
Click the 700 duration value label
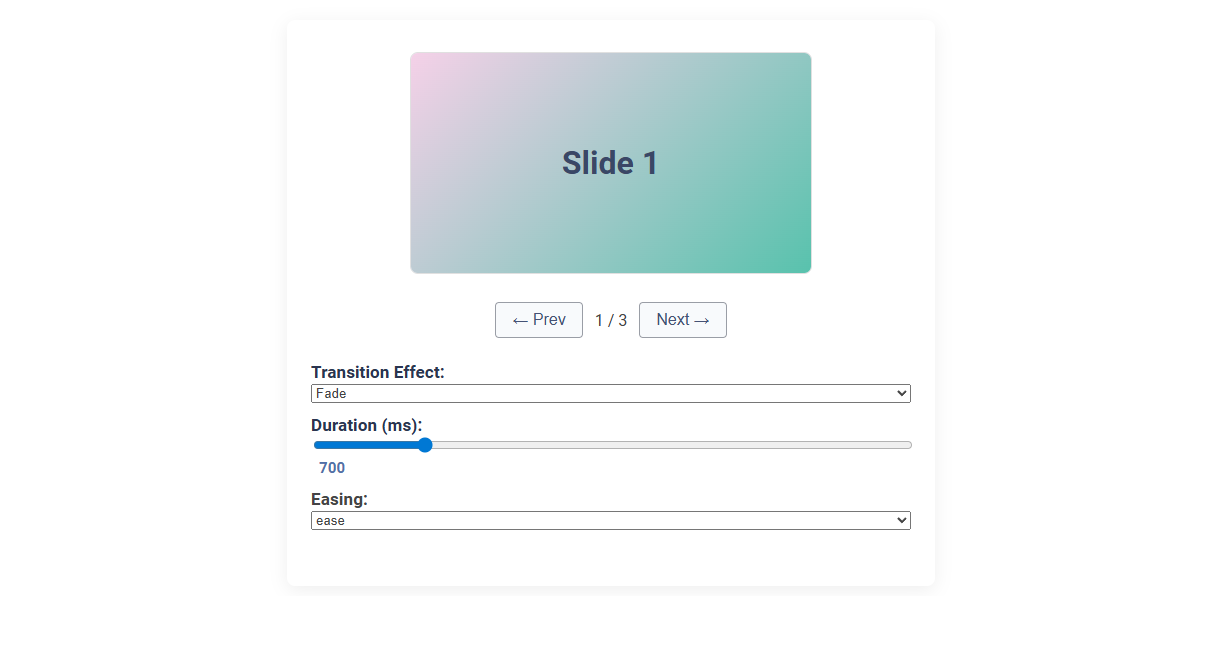point(331,467)
